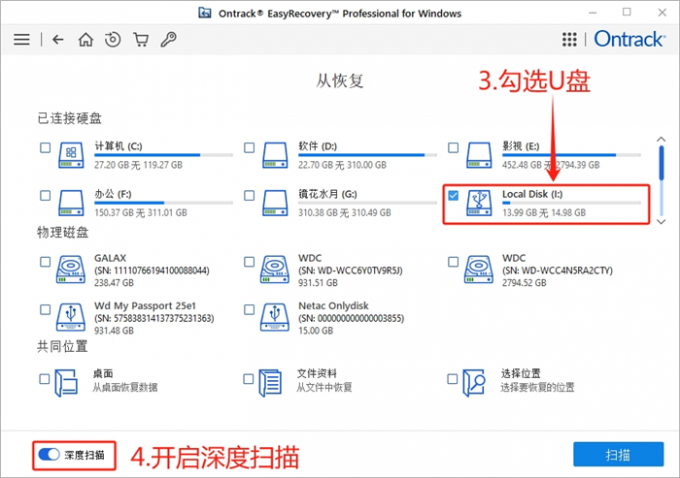Check the 软件 (D:) checkbox
Viewport: 680px width, 478px height.
[x=249, y=147]
